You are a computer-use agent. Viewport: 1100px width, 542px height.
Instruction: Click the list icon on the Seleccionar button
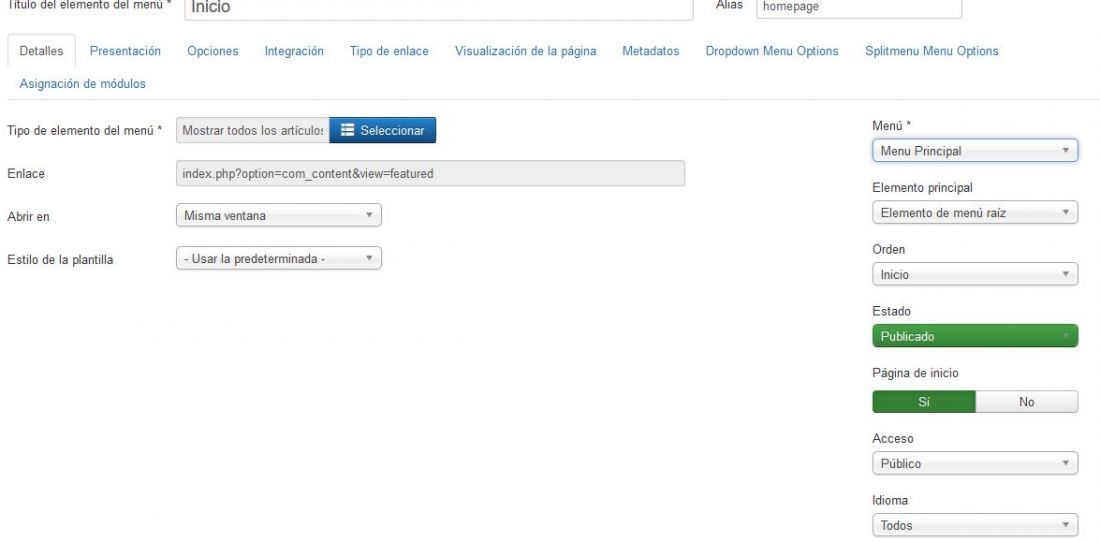347,130
